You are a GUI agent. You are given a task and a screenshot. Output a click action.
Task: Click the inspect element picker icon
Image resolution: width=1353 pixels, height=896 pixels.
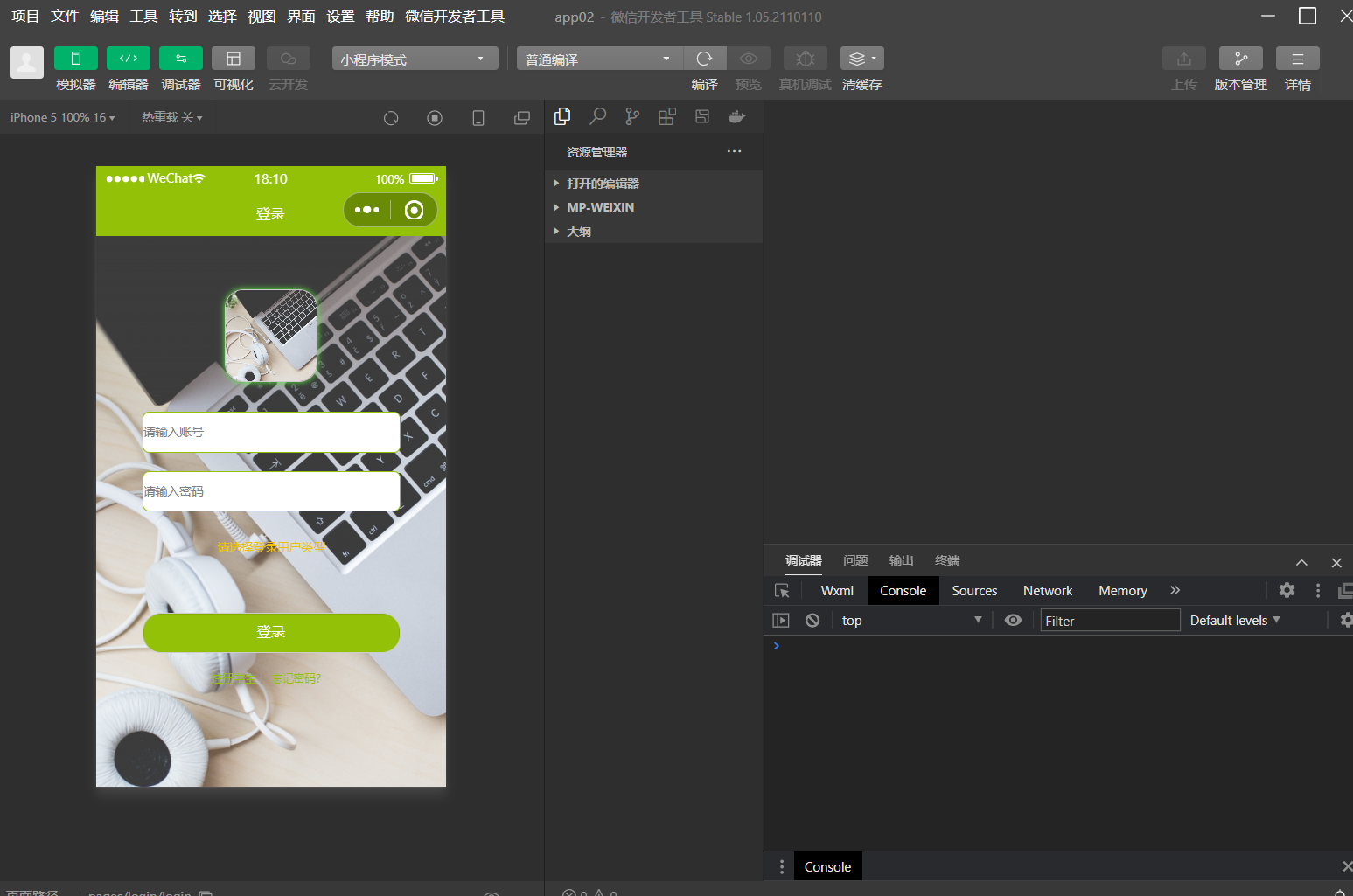pos(782,591)
